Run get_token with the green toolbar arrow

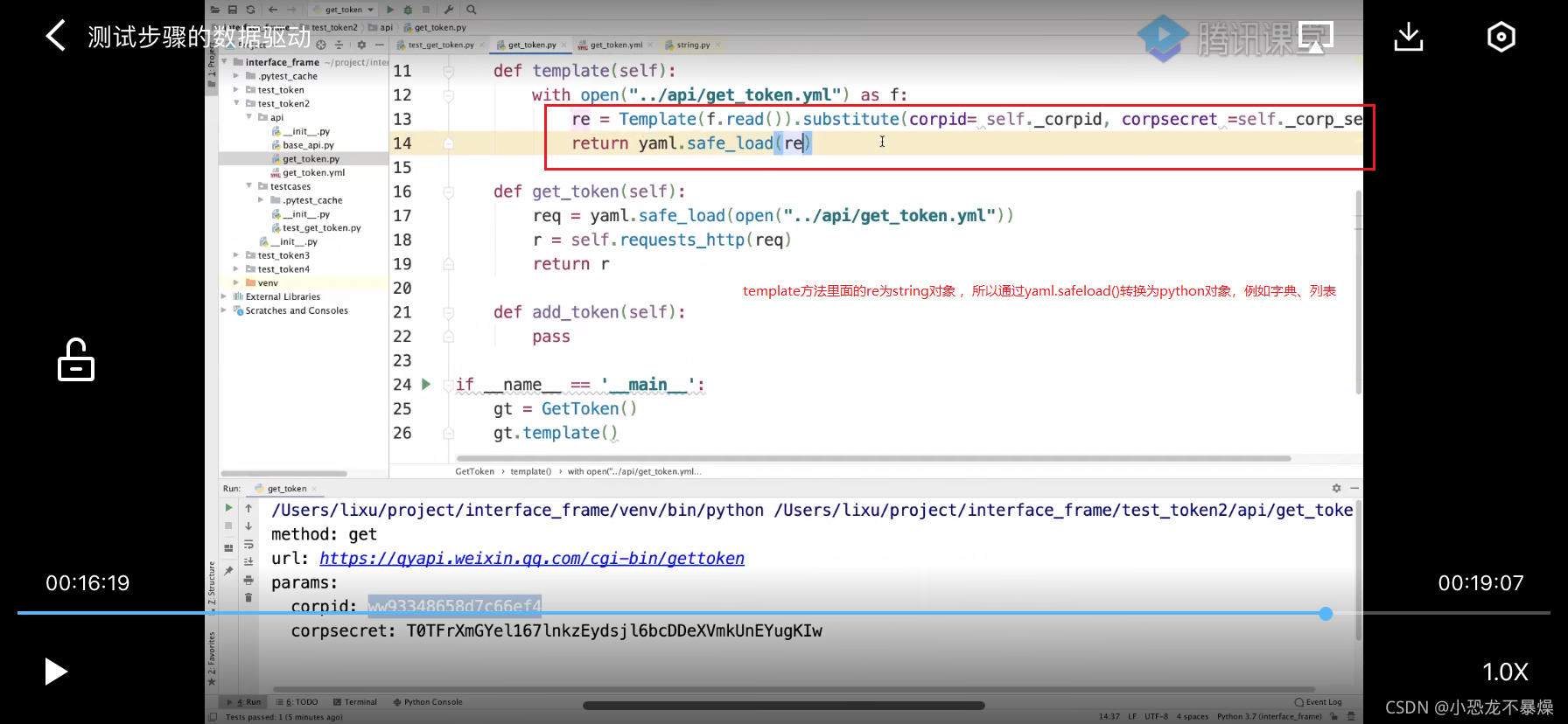point(390,10)
